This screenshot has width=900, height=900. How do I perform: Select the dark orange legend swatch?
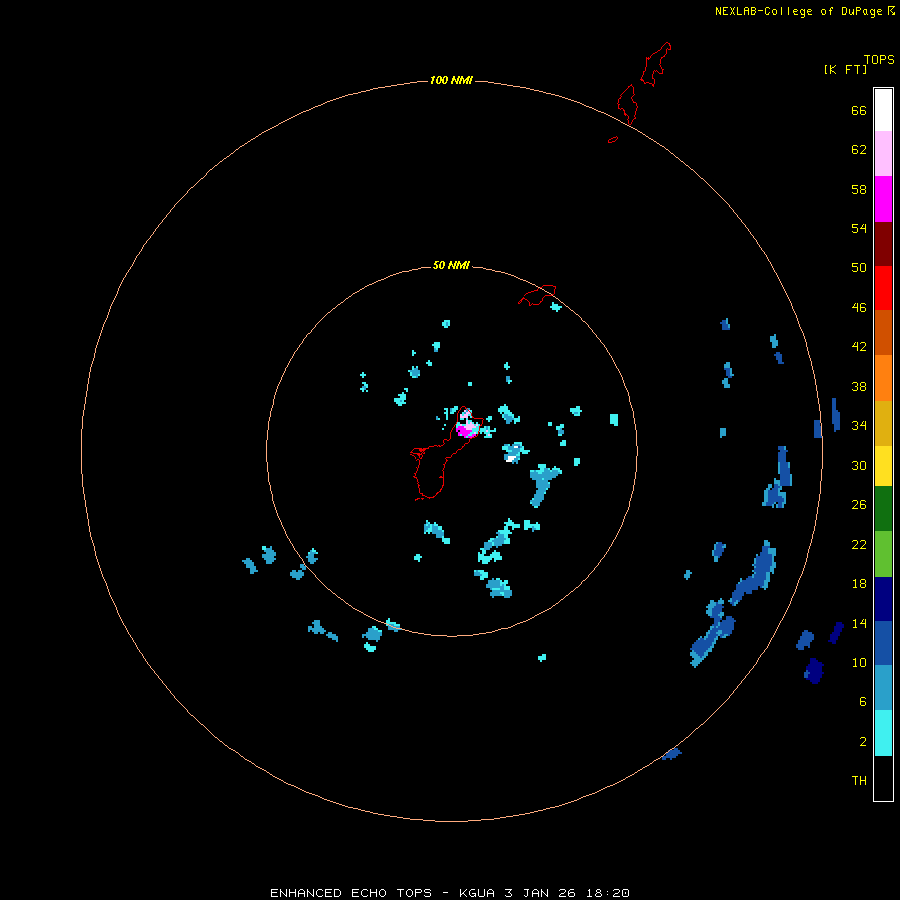click(883, 333)
